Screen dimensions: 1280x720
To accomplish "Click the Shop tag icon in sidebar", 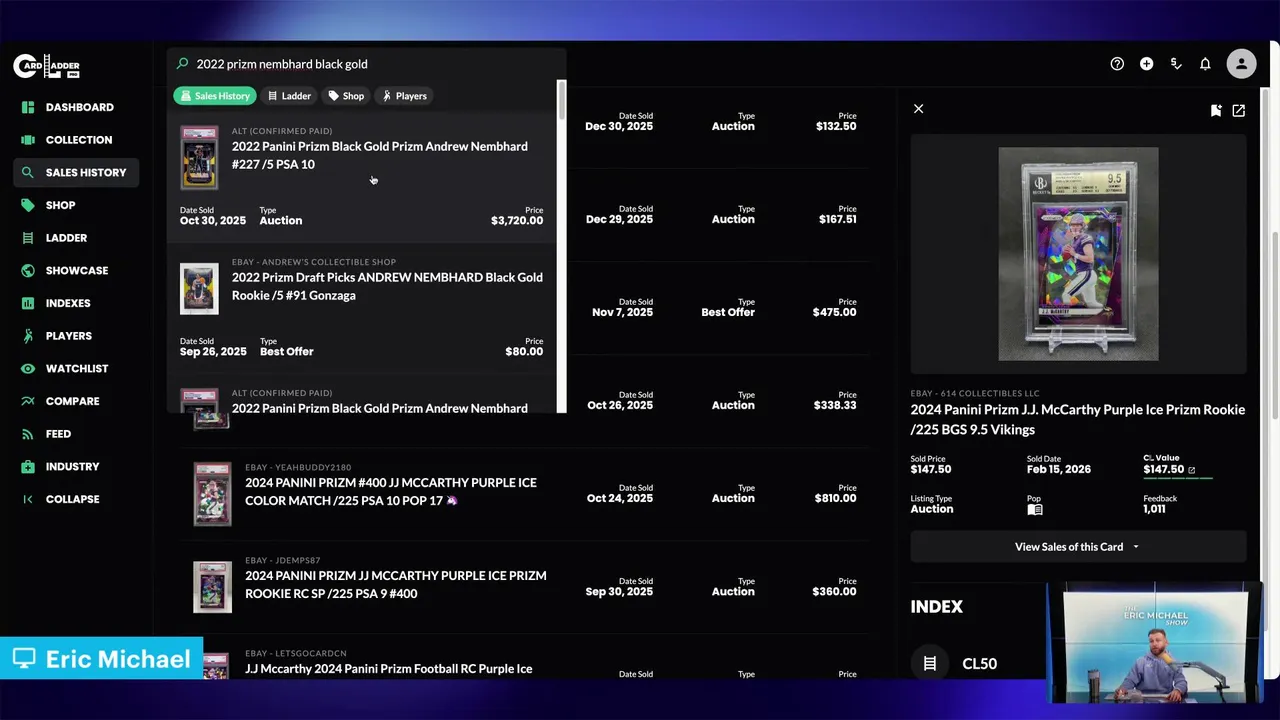I will [x=28, y=205].
